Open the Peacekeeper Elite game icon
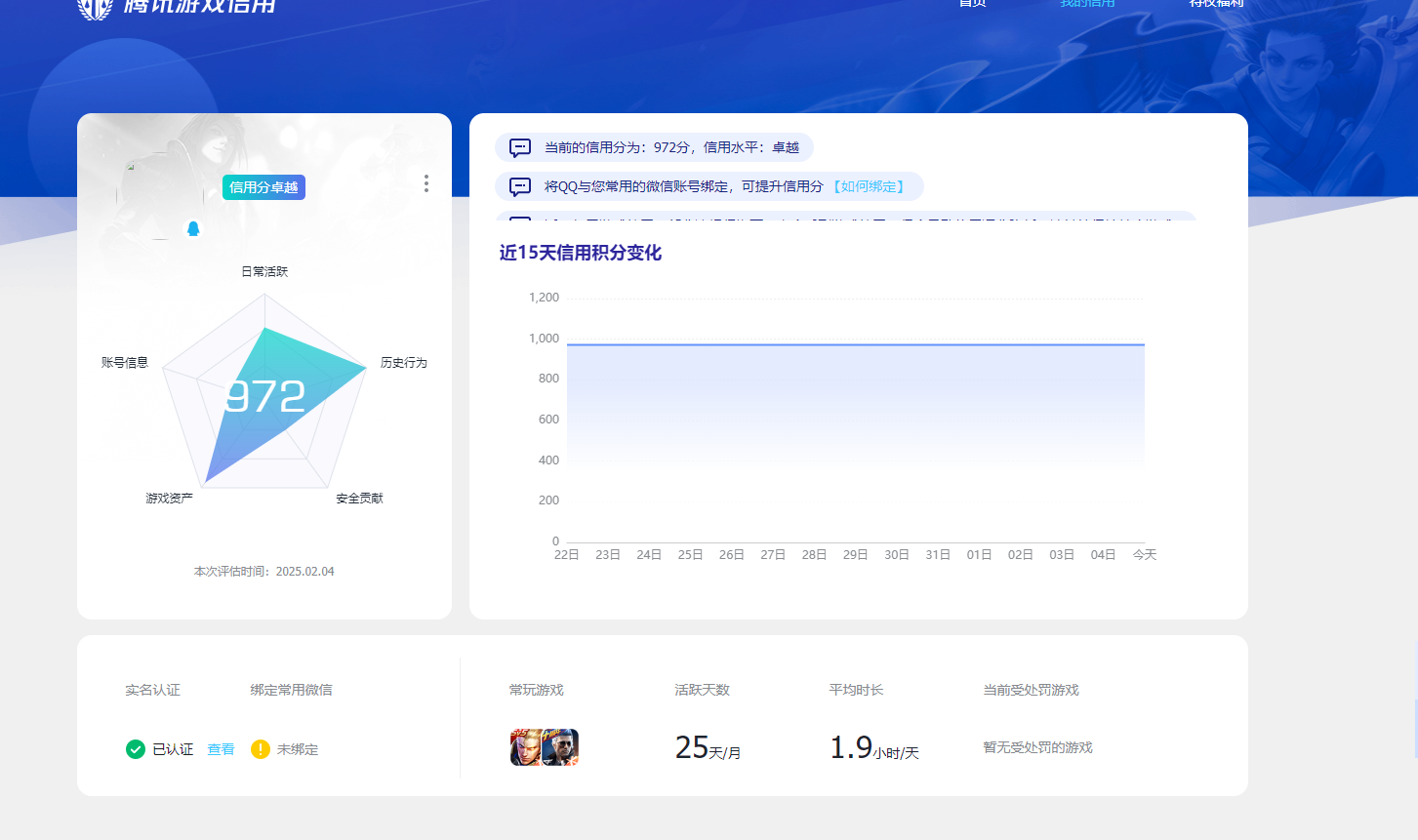 [x=561, y=747]
